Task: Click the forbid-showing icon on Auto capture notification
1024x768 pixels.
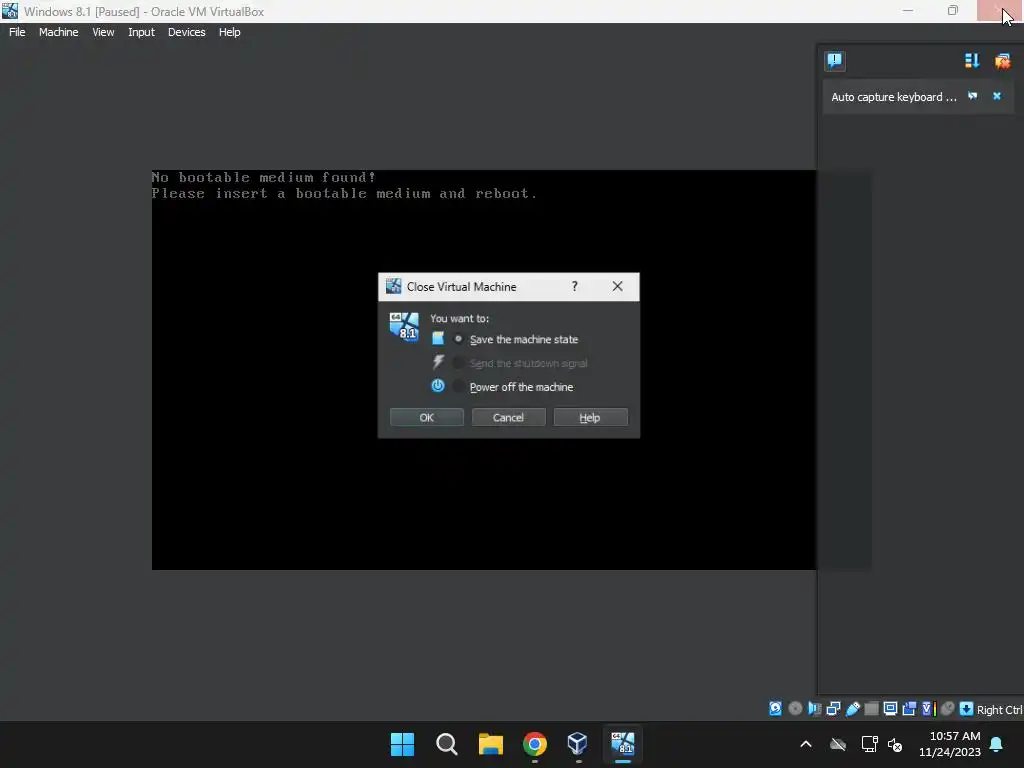Action: click(x=972, y=96)
